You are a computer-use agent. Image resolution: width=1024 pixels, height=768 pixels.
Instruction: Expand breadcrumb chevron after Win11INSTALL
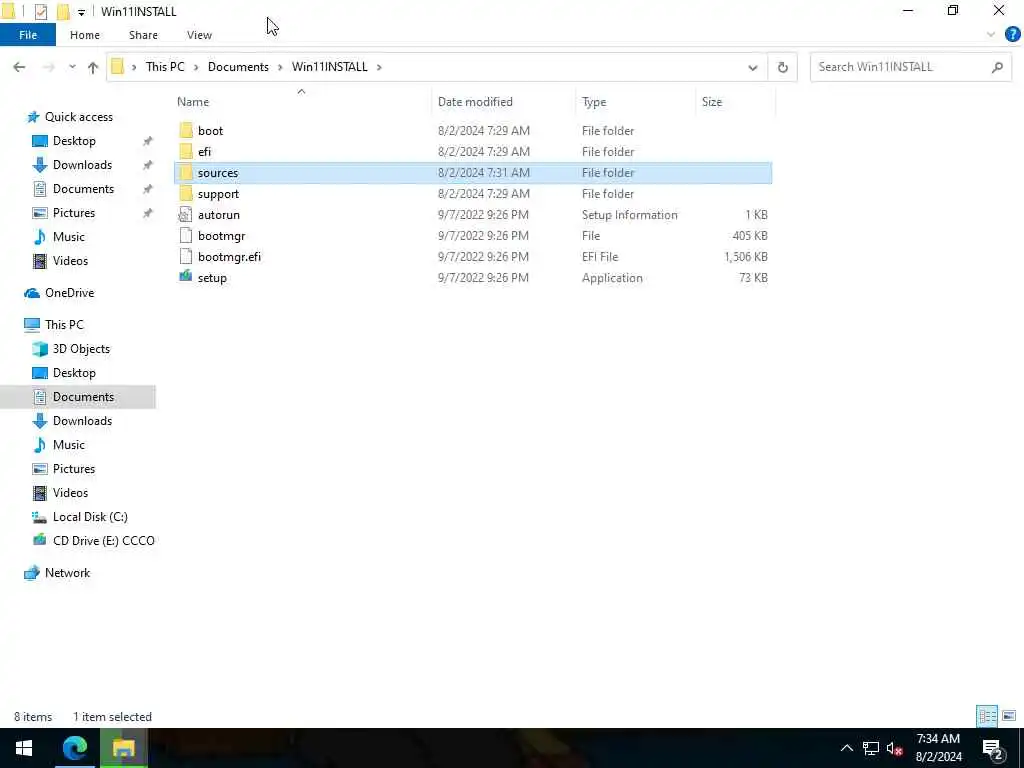pos(379,67)
